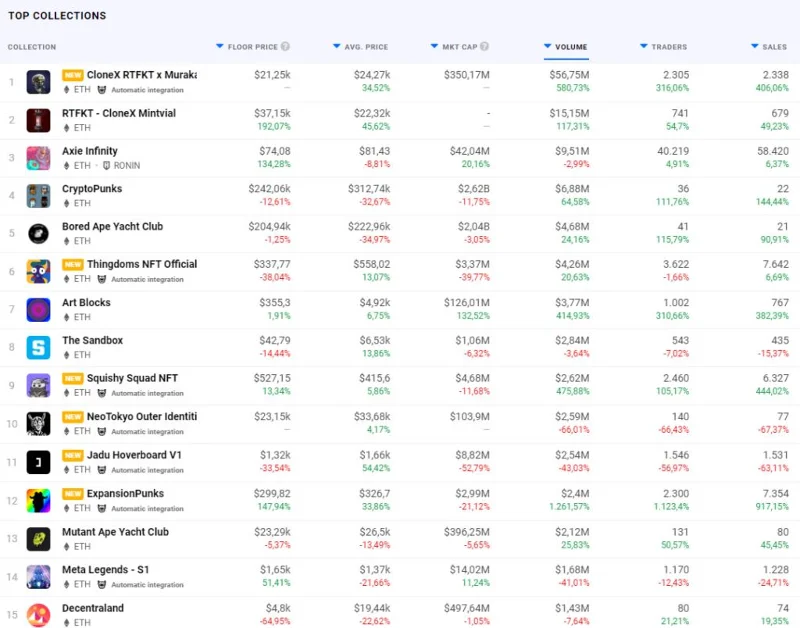Screen dimensions: 800x628
Task: Click Decentraland market cap $497,64M
Action: coord(466,608)
